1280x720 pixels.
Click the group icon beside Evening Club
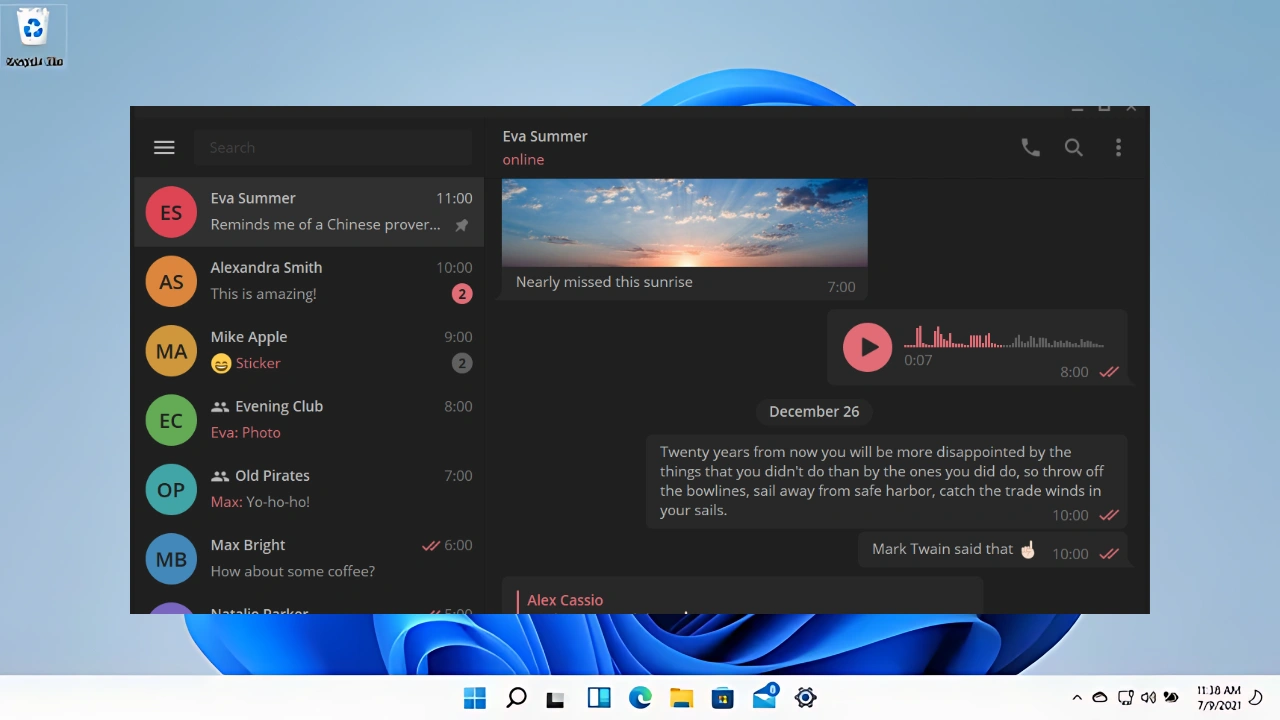[x=220, y=407]
